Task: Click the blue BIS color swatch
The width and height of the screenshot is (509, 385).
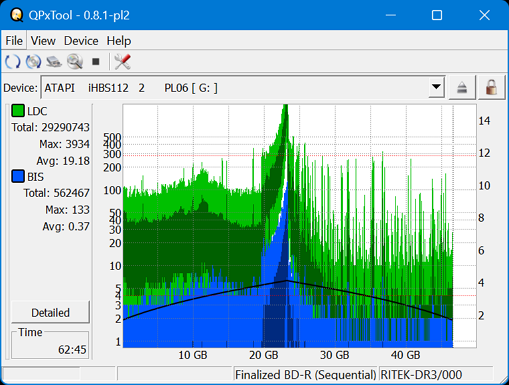Action: tap(18, 176)
